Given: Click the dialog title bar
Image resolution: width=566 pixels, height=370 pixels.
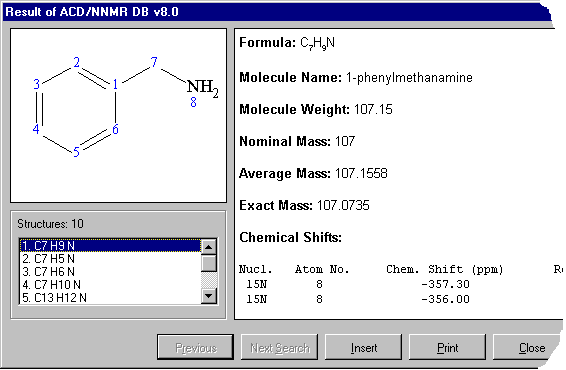Looking at the screenshot, I should [x=276, y=12].
